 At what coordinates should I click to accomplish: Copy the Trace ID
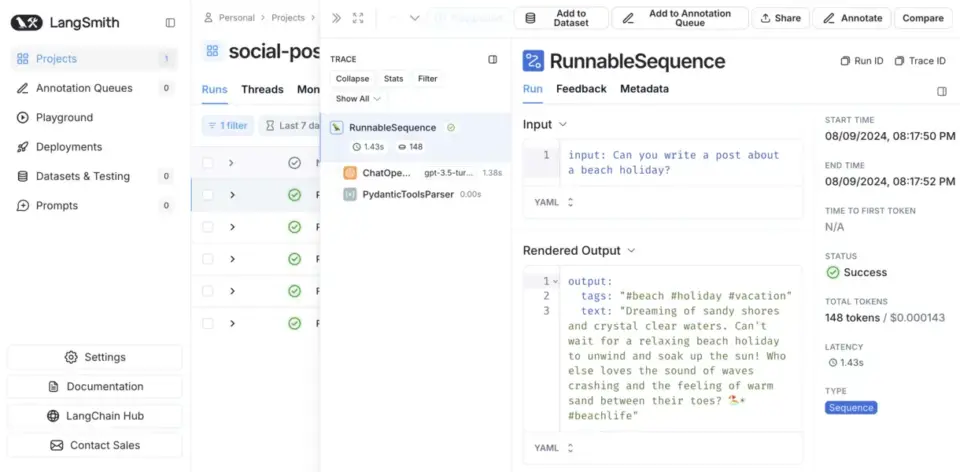click(920, 61)
